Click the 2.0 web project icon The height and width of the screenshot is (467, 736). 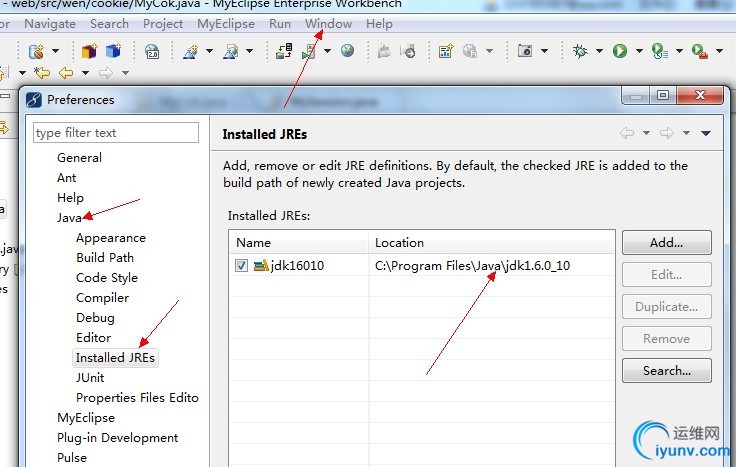152,51
